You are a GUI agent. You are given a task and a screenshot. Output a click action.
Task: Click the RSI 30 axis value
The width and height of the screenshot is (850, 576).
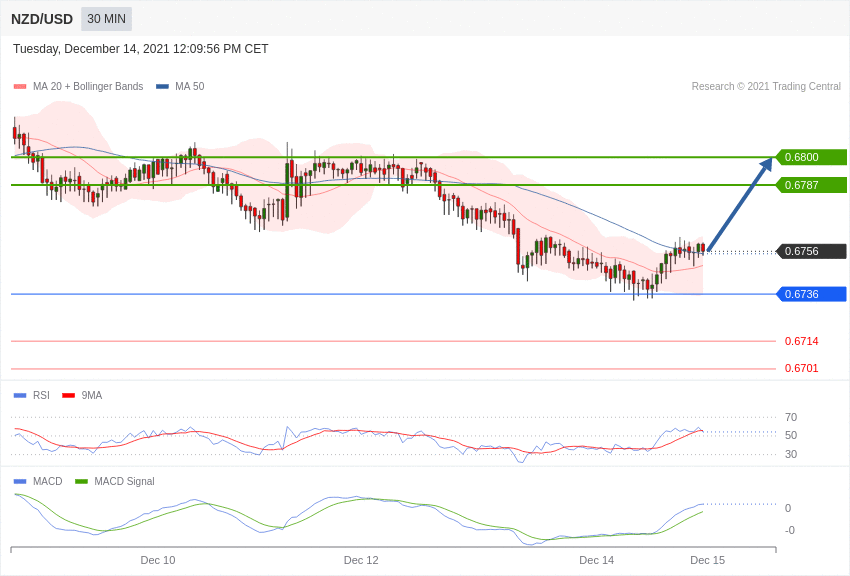pyautogui.click(x=791, y=454)
